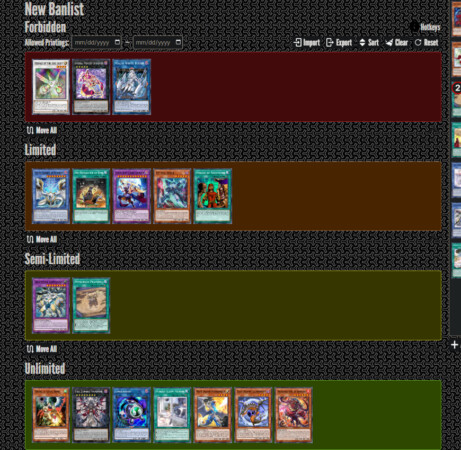Sort the banlist cards
The image size is (461, 450).
pos(369,43)
